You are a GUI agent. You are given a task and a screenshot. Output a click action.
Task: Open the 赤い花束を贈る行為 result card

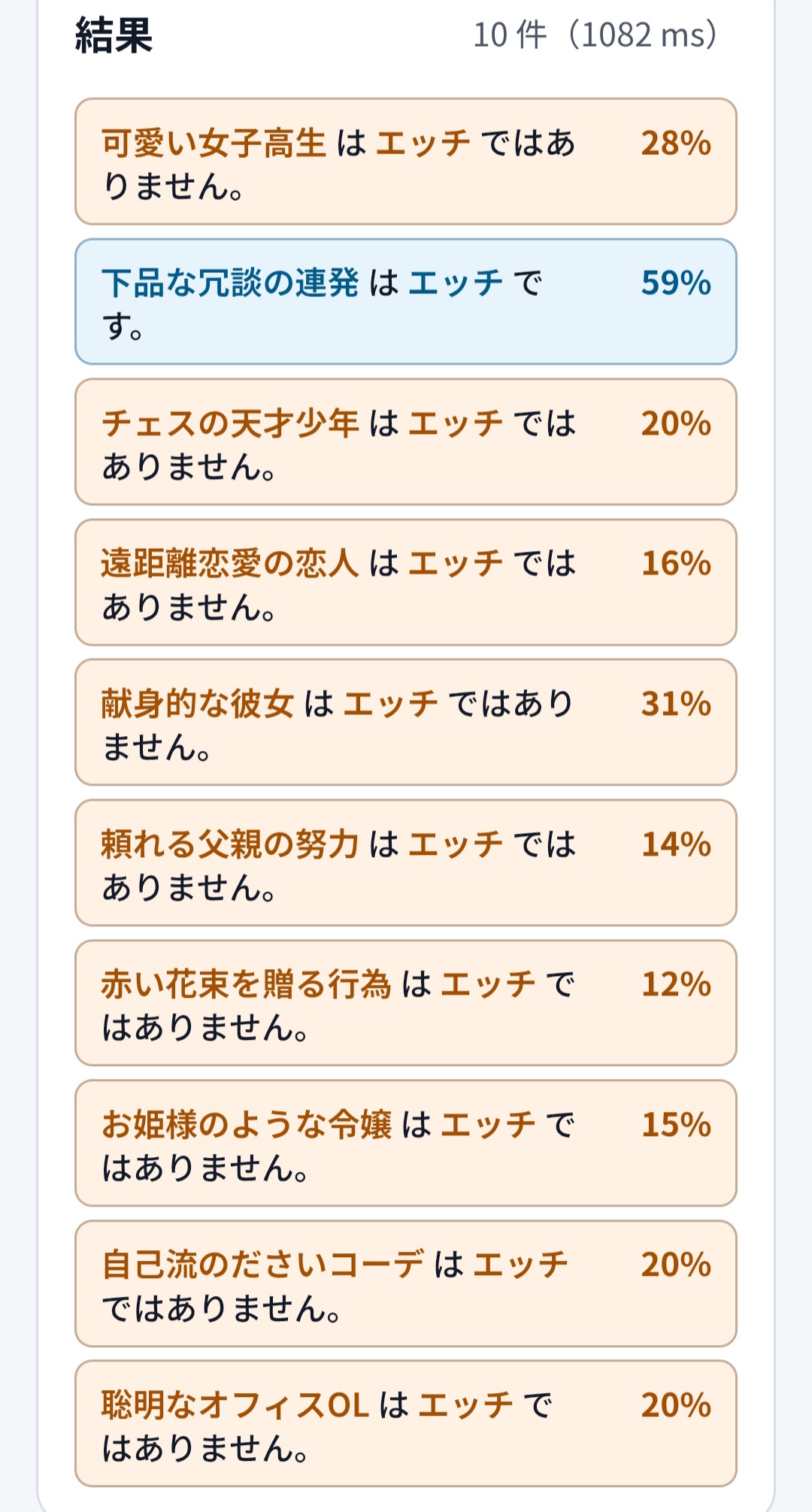point(406,1003)
